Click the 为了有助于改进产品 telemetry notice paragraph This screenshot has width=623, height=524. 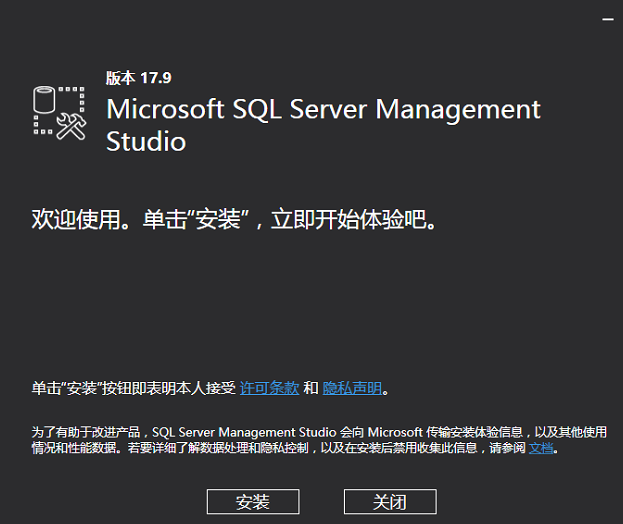click(x=319, y=440)
